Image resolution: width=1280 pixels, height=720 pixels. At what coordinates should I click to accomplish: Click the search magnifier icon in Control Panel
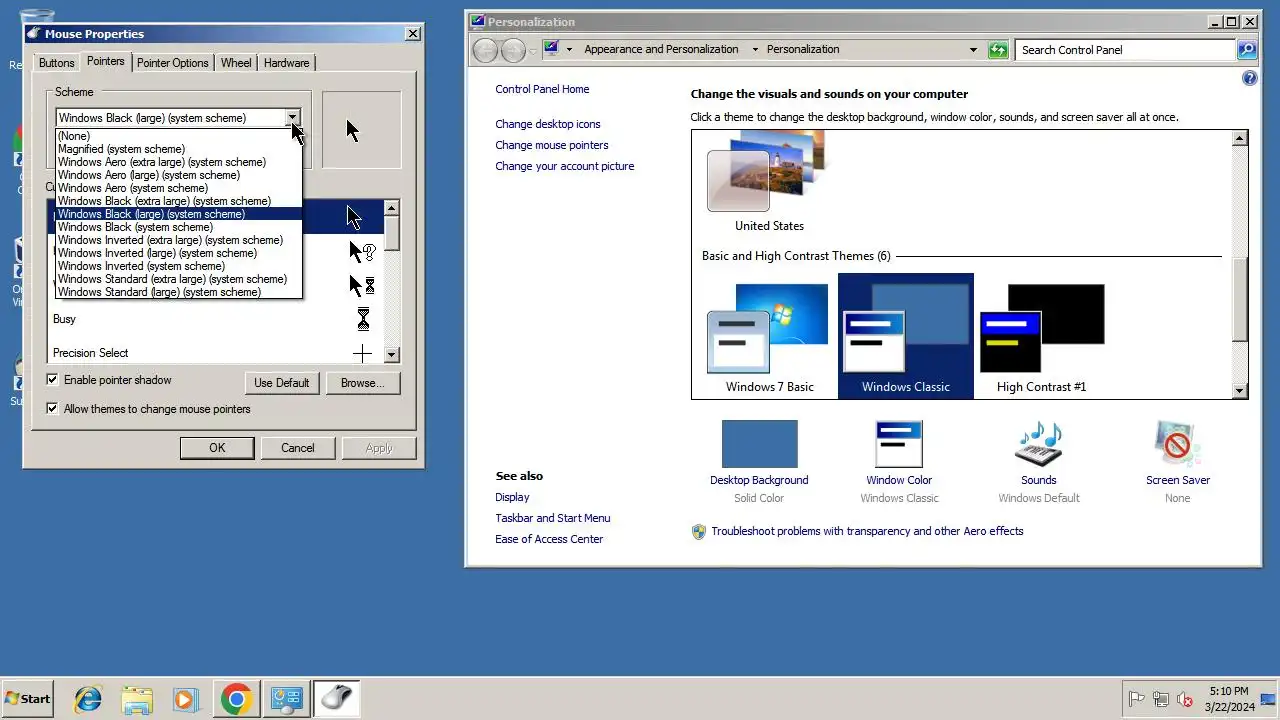point(1246,49)
